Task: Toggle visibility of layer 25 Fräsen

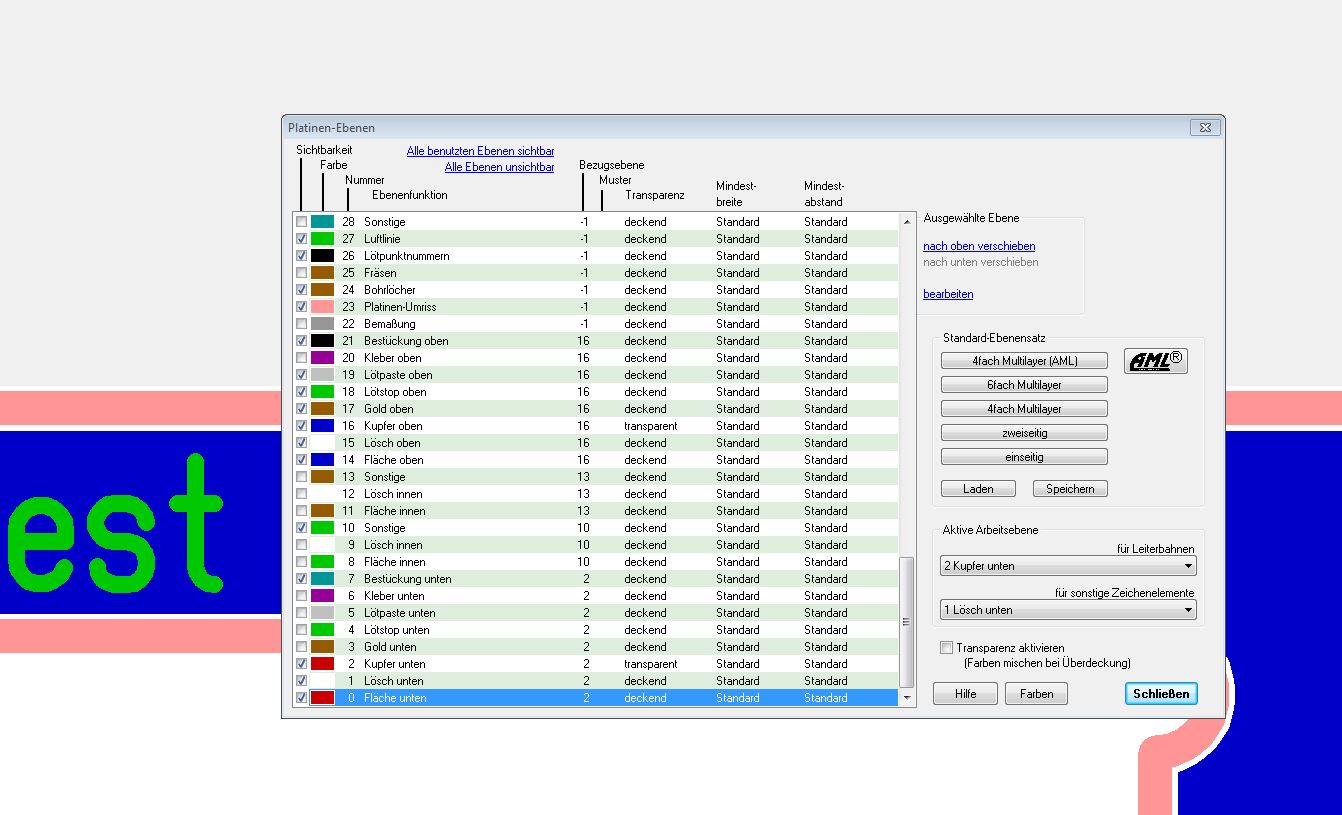Action: point(302,273)
